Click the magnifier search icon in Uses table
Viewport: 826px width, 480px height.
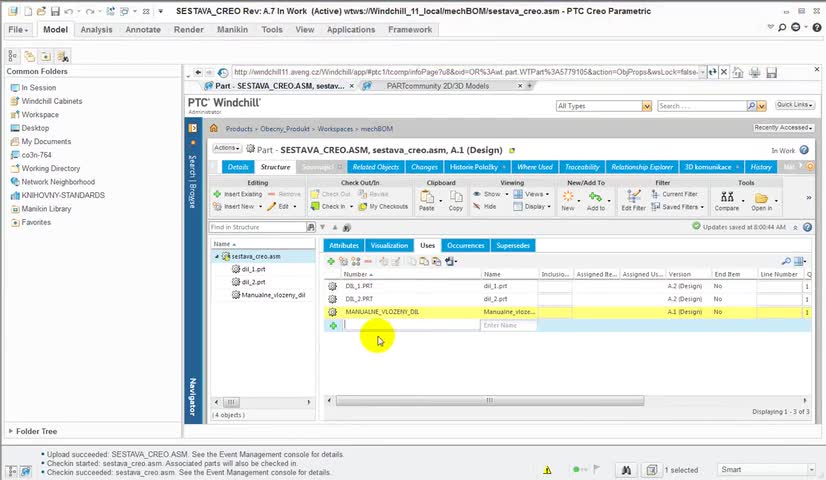coord(786,261)
